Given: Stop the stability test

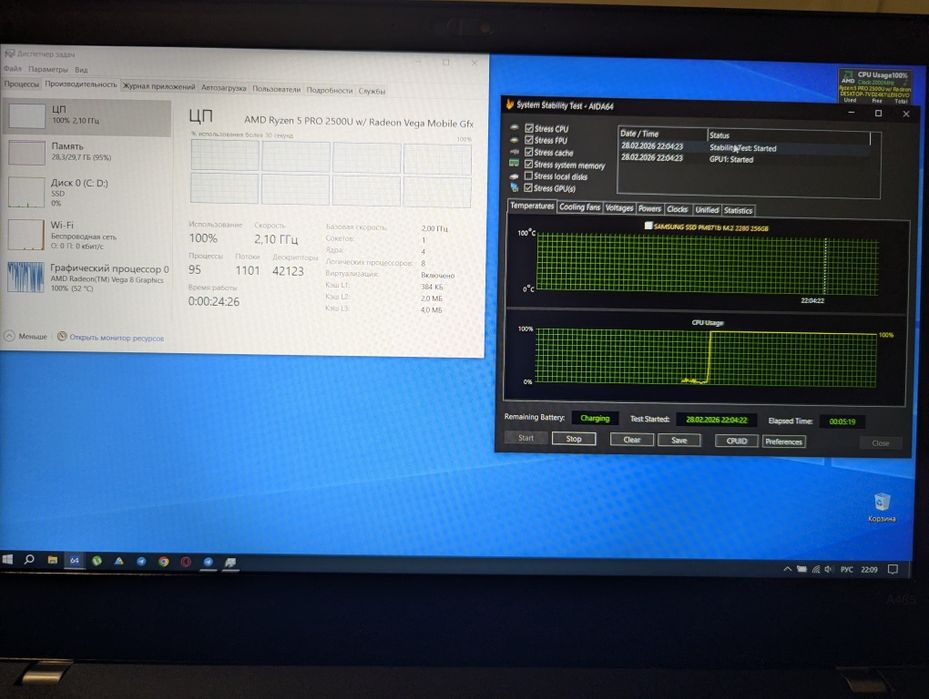Looking at the screenshot, I should (x=574, y=439).
